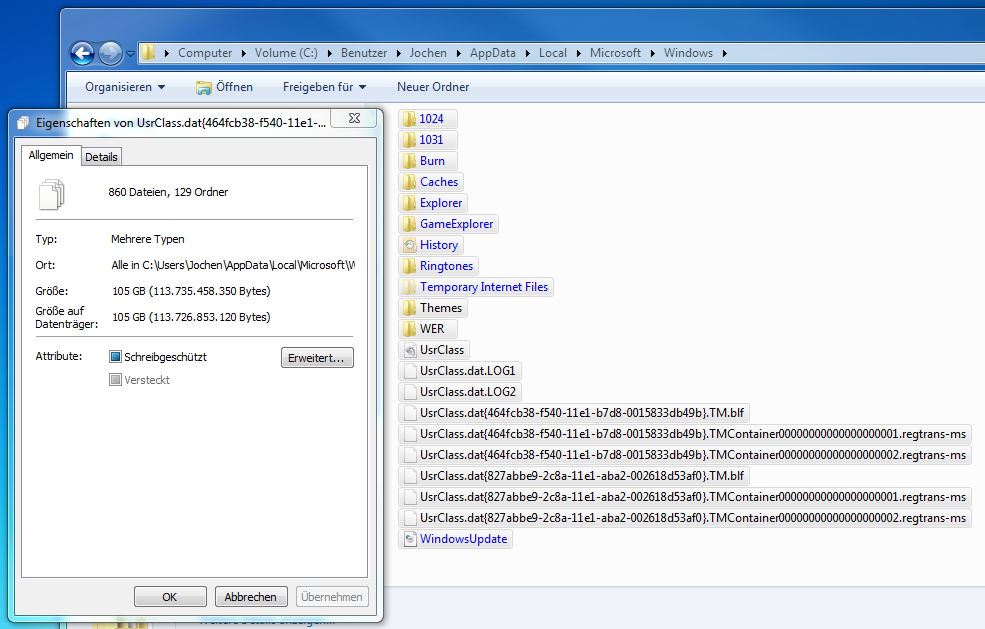Expand arrow after Volume (C:) breadcrumb
The width and height of the screenshot is (985, 629).
point(329,53)
